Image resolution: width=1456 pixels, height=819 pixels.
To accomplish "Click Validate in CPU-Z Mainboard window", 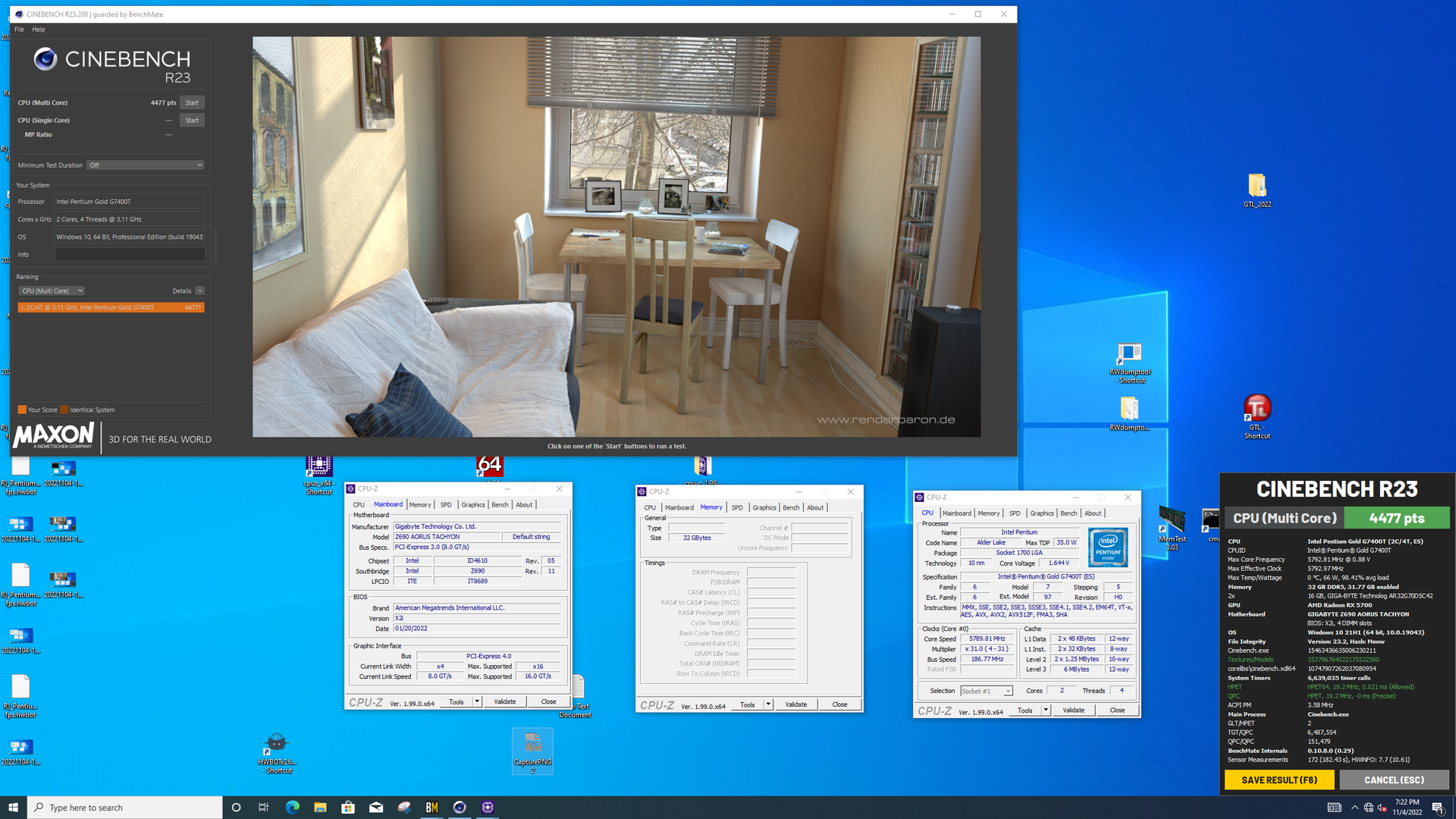I will coord(504,701).
